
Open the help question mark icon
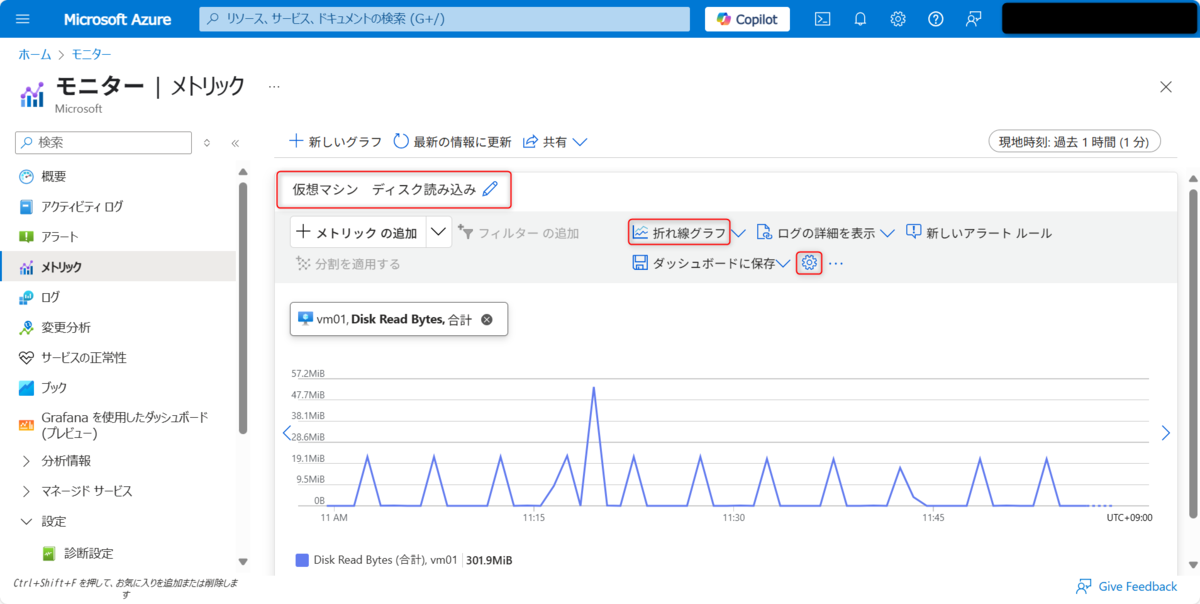pyautogui.click(x=935, y=19)
